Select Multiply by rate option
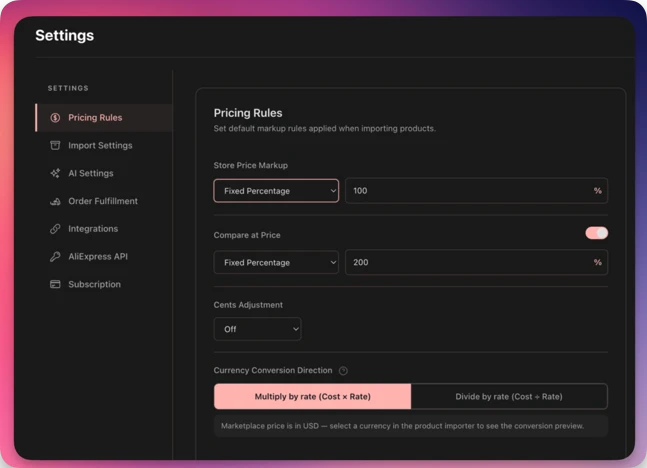The height and width of the screenshot is (468, 647). 312,397
